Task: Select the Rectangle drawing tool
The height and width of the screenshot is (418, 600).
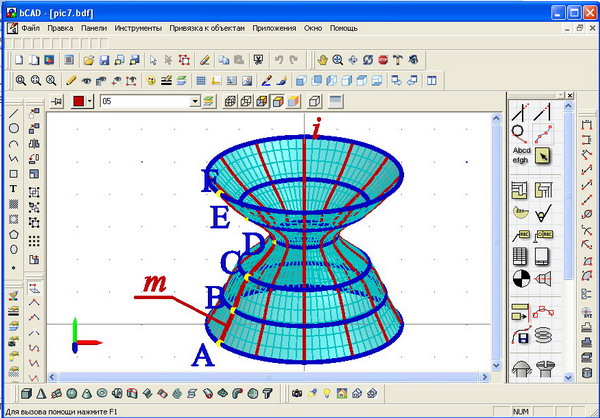Action: [x=13, y=173]
